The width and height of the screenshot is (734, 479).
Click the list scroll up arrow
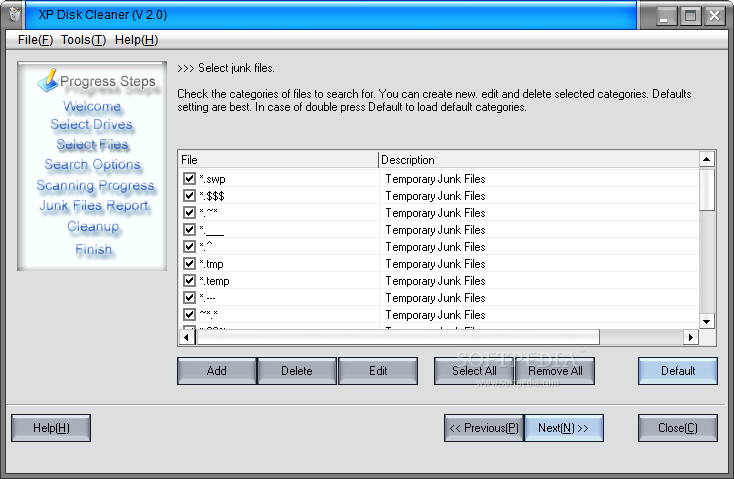click(707, 159)
